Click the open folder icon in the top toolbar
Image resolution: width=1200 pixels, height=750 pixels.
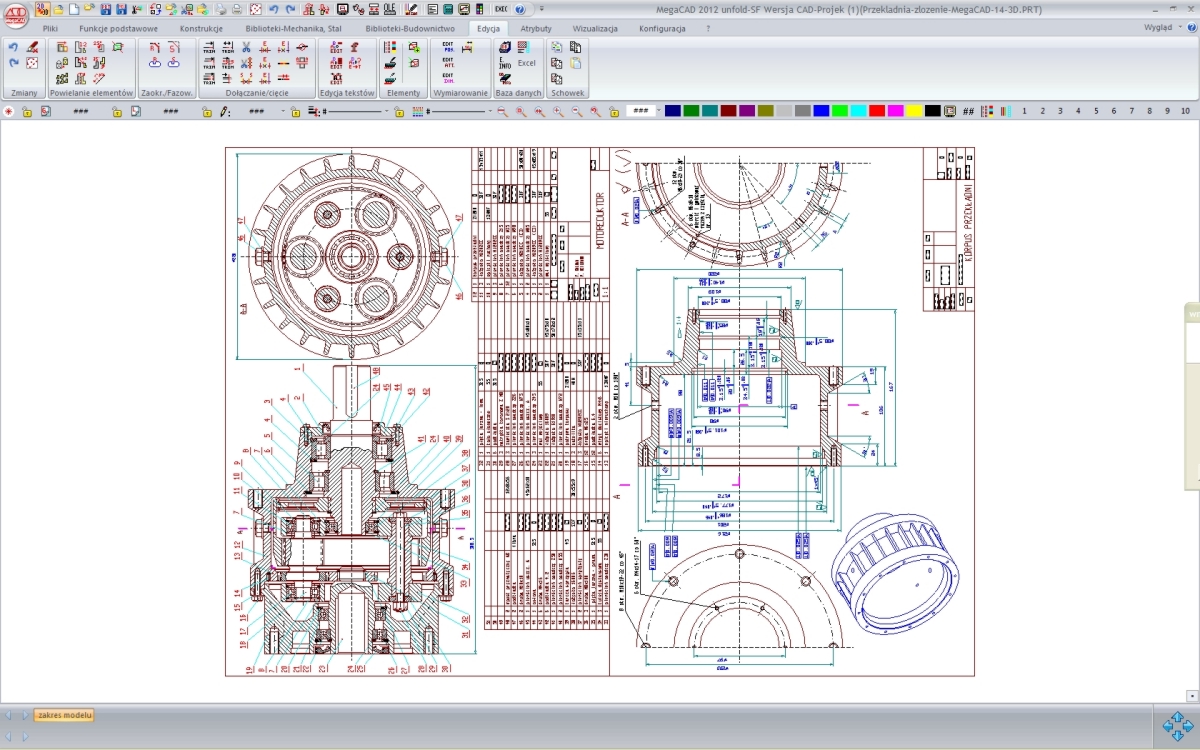coord(58,9)
